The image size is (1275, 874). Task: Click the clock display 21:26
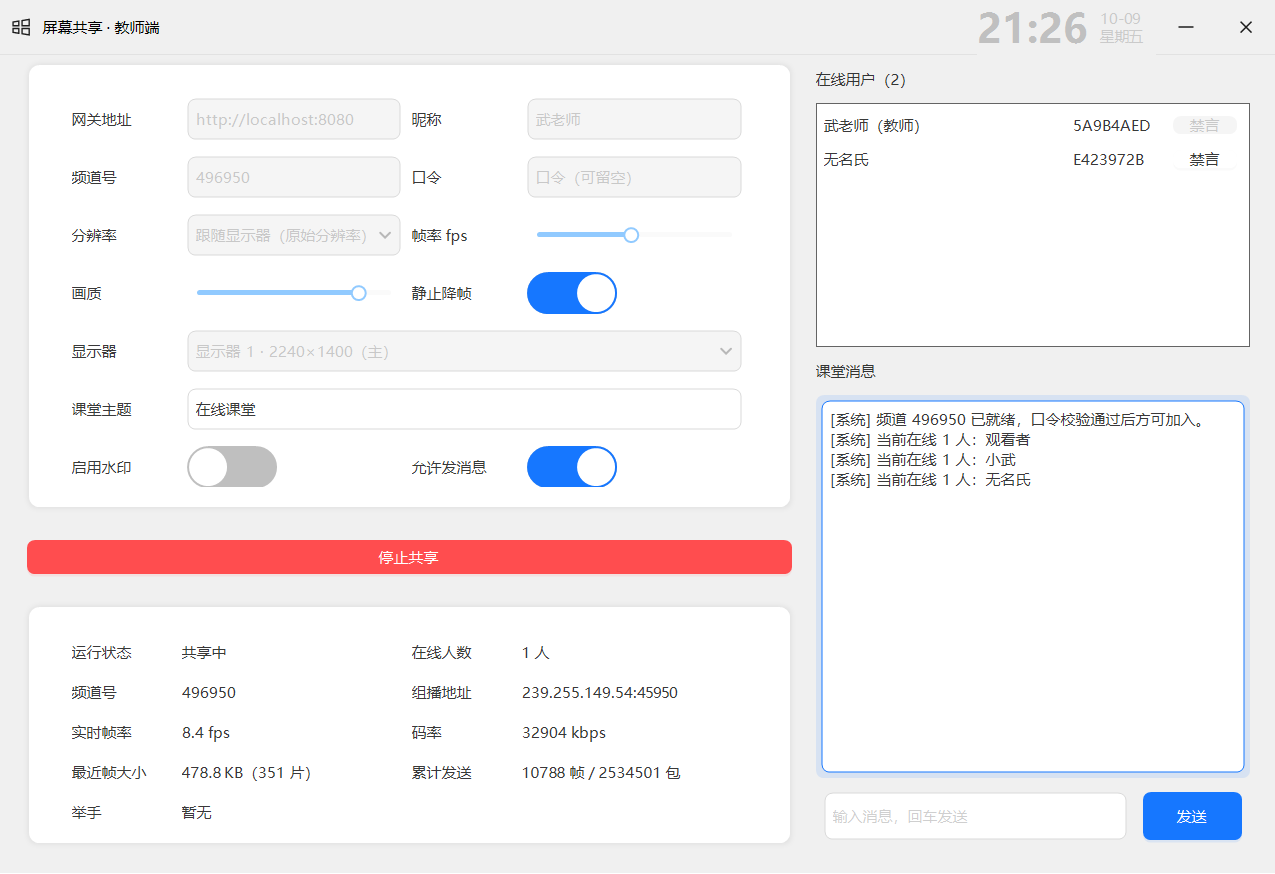click(1032, 28)
